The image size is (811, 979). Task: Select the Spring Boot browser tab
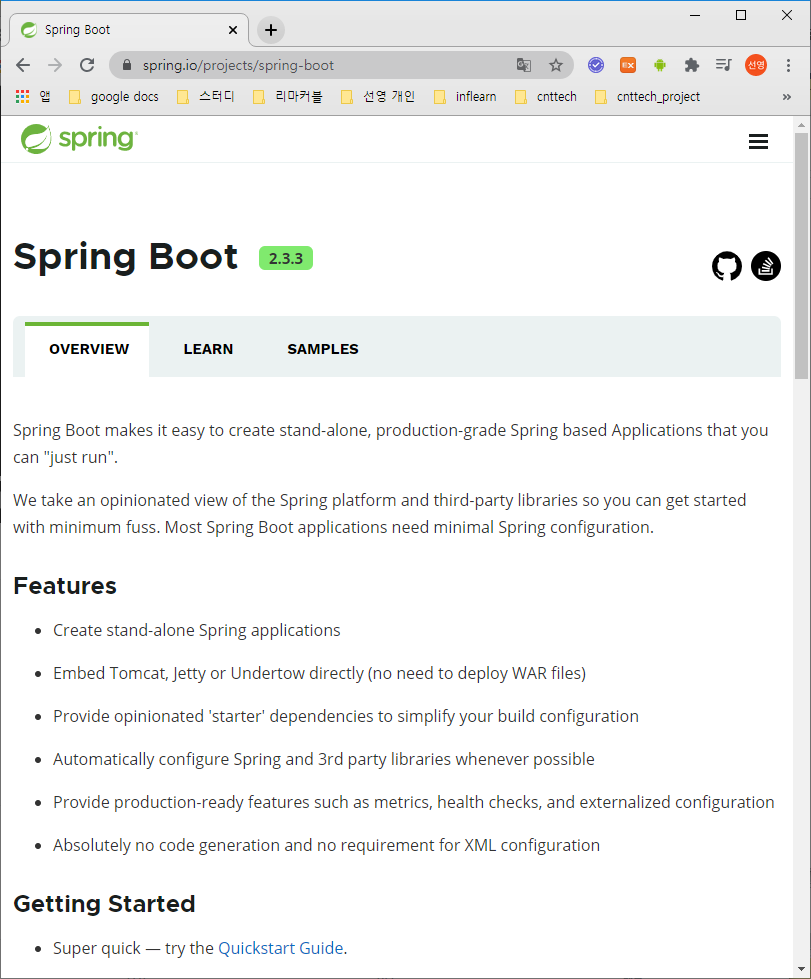(x=129, y=30)
